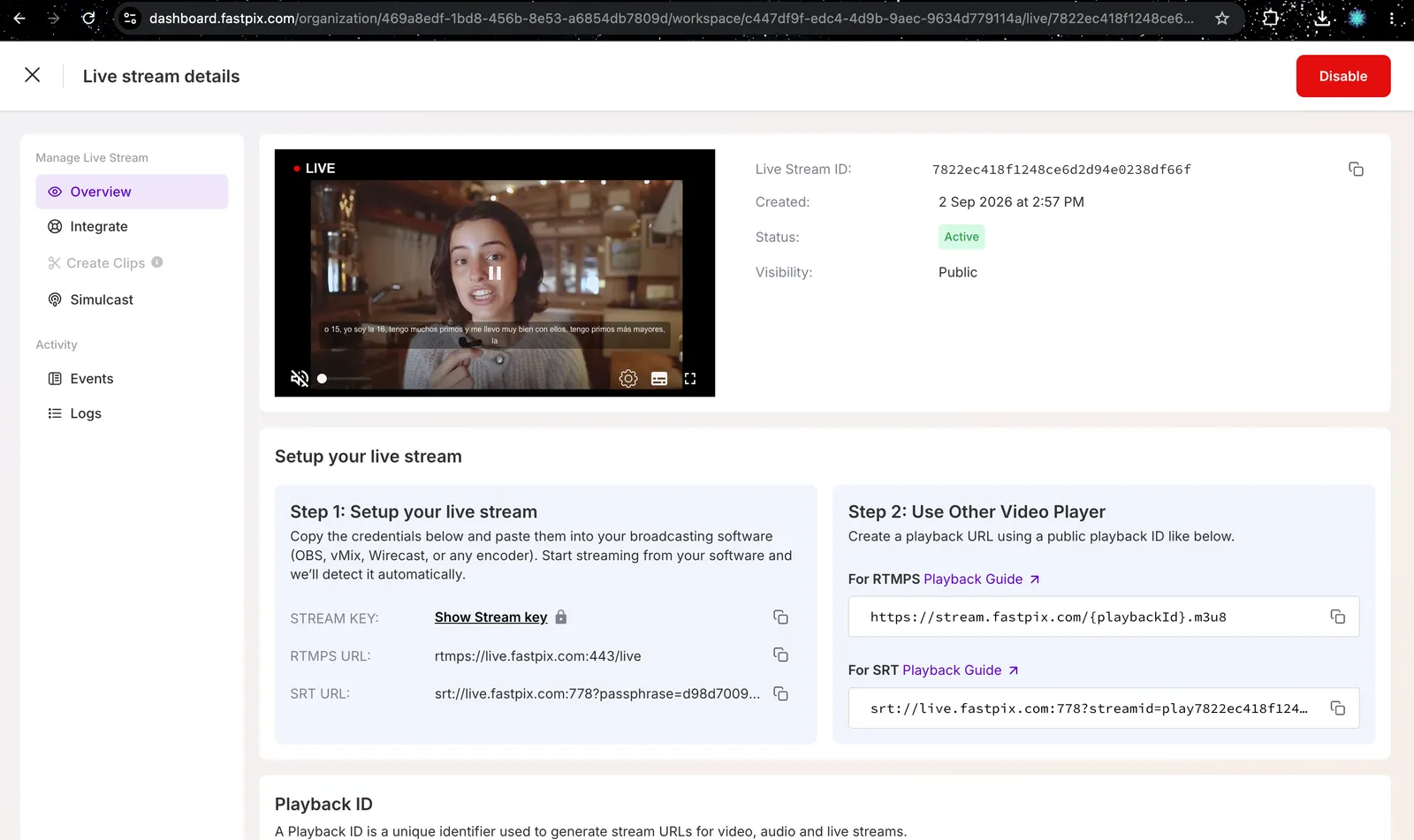
Task: Open the Overview section
Action: tap(132, 192)
